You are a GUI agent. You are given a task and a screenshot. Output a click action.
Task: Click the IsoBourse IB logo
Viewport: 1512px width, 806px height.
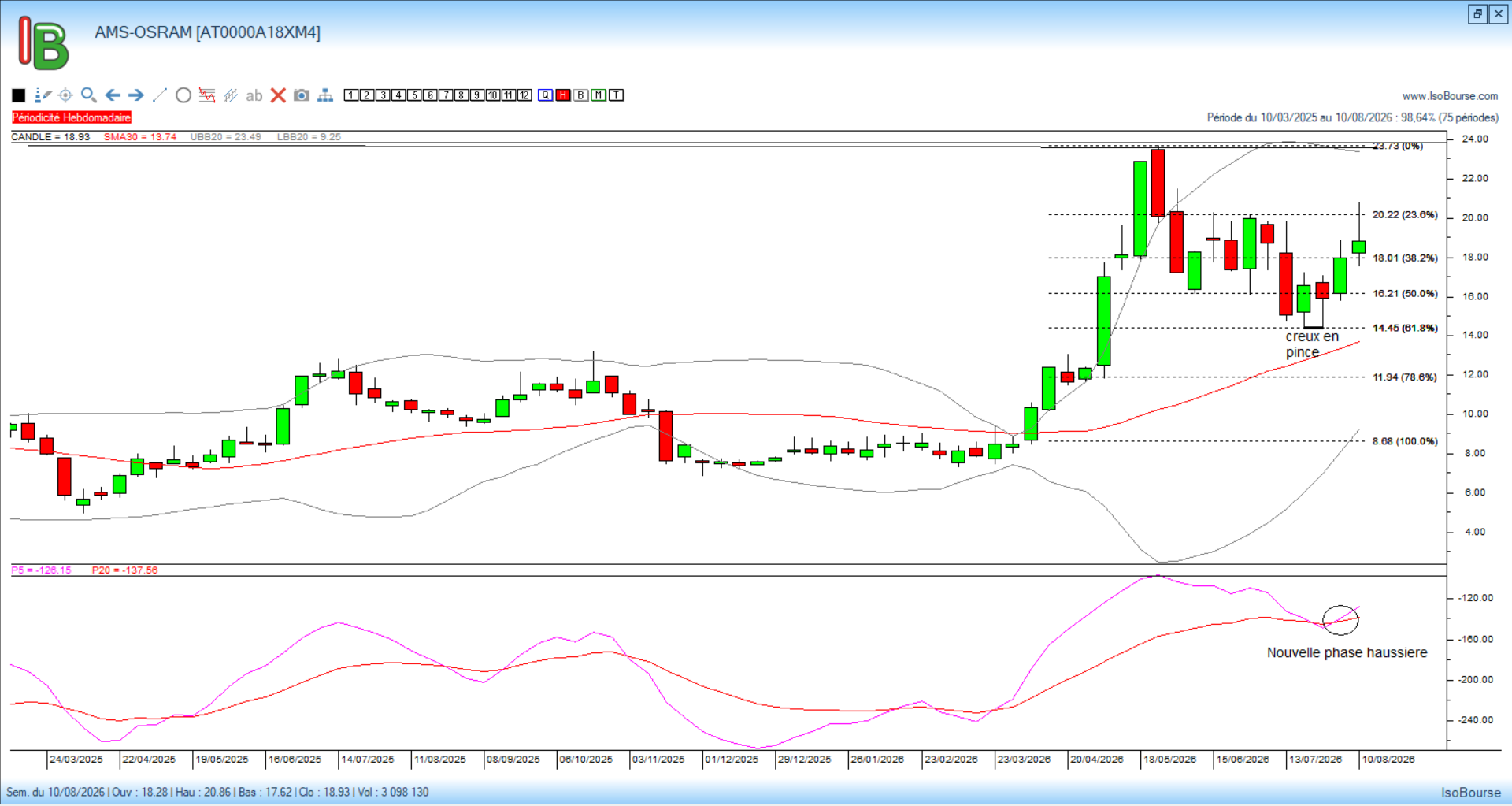43,43
